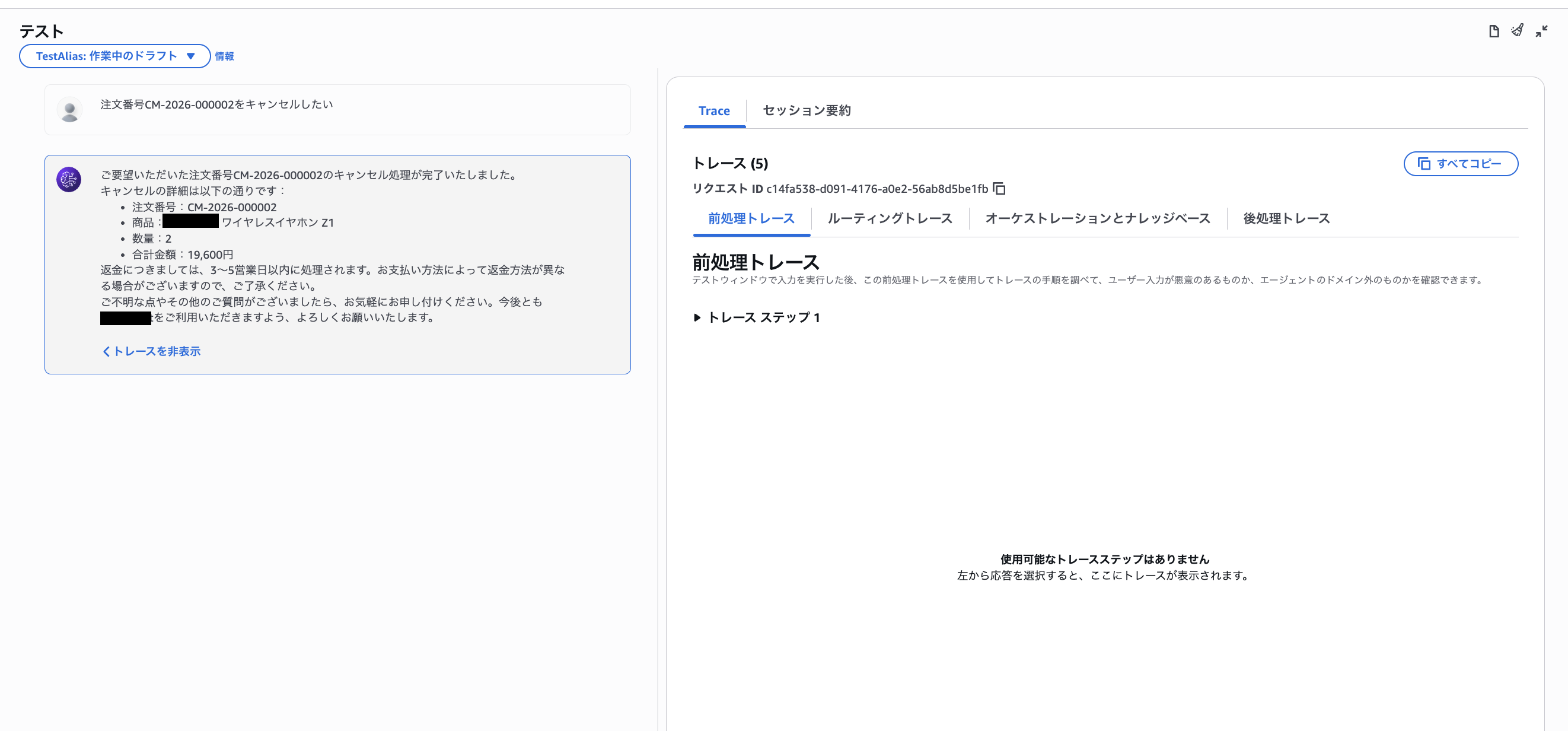Click the copy icon inside すべてコピー button
This screenshot has width=1568, height=731.
(x=1424, y=164)
